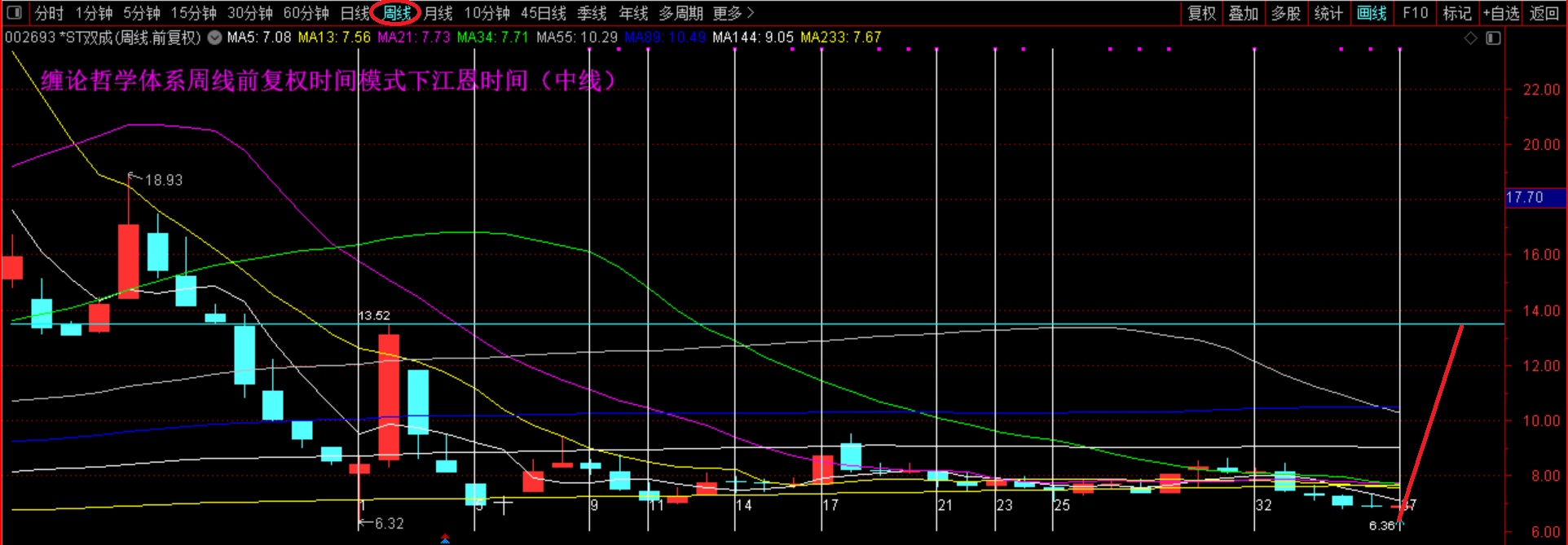Screen dimensions: 1568x545
Task: Select the 周线 weekly chart tab
Action: 397,13
